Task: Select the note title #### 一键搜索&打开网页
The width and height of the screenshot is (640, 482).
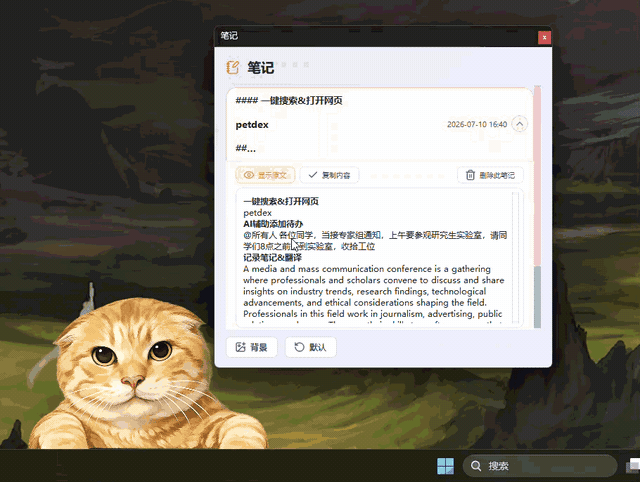Action: click(x=289, y=100)
